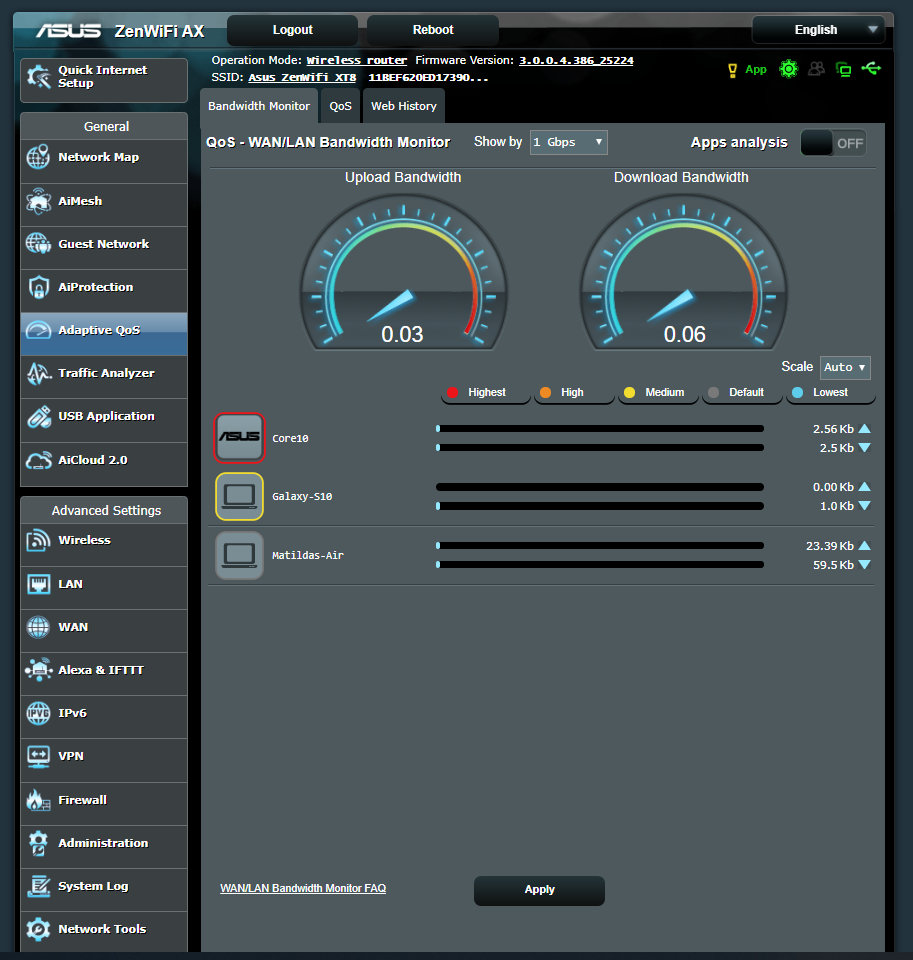Click the Firewall flame icon
This screenshot has width=913, height=960.
(38, 800)
